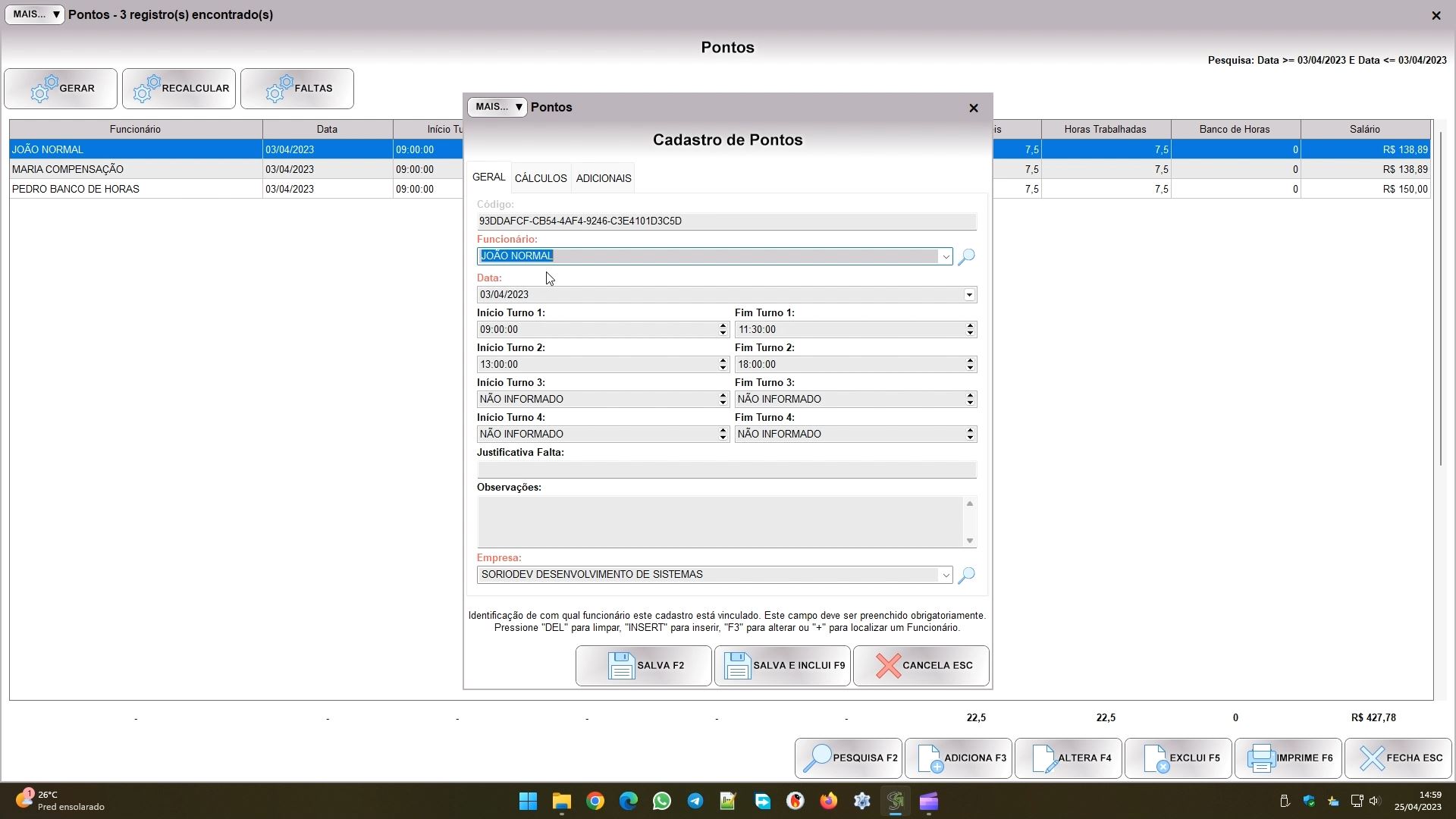Viewport: 1456px width, 819px height.
Task: Switch to the CÁLCULOS tab
Action: click(x=541, y=179)
